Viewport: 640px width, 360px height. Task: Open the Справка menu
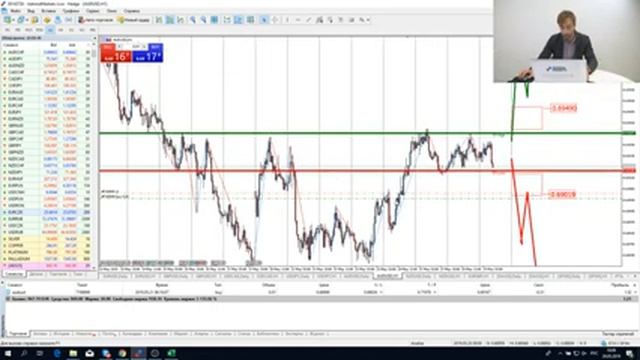[131, 11]
